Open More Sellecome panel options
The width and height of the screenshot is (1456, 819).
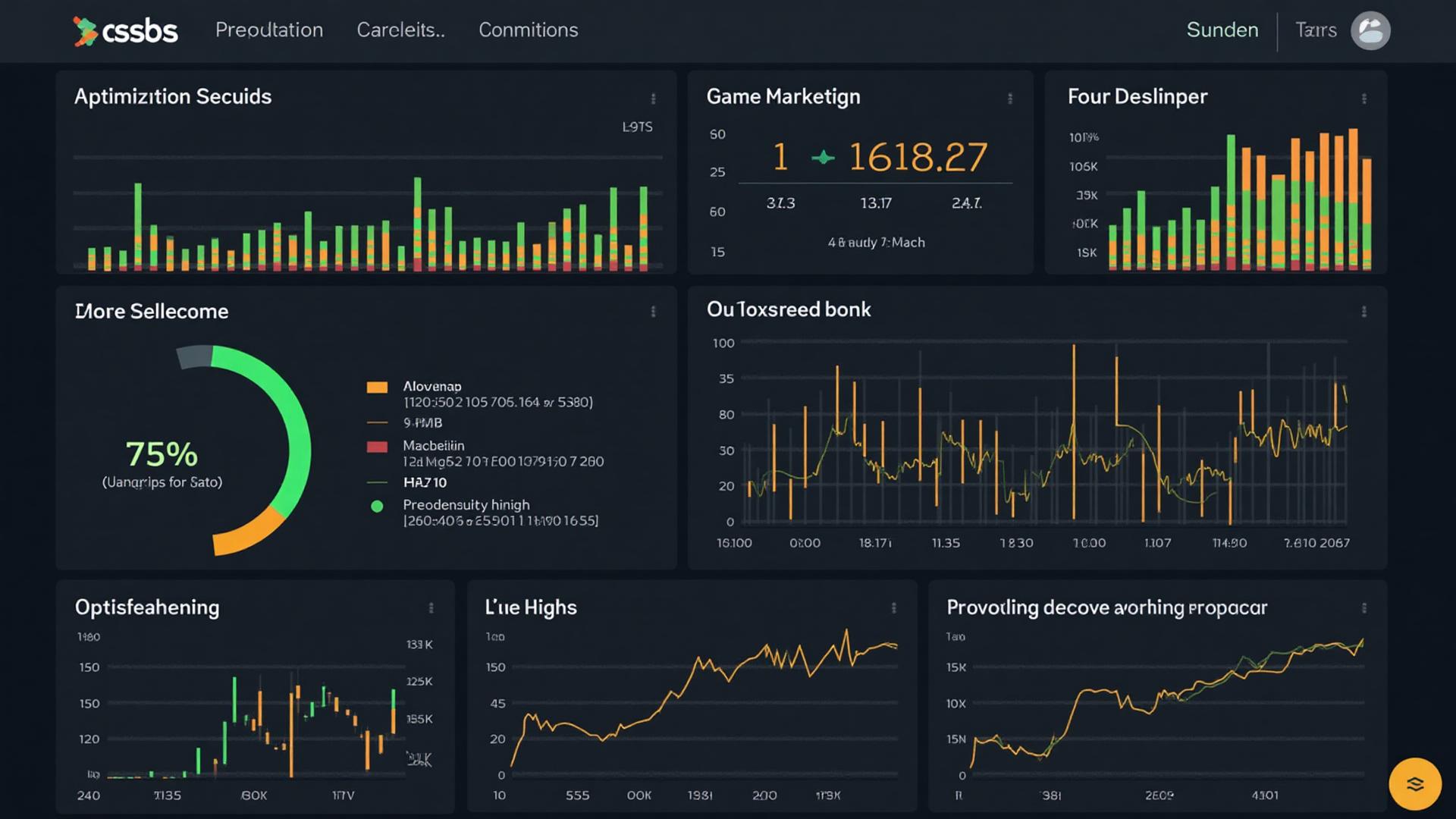653,312
